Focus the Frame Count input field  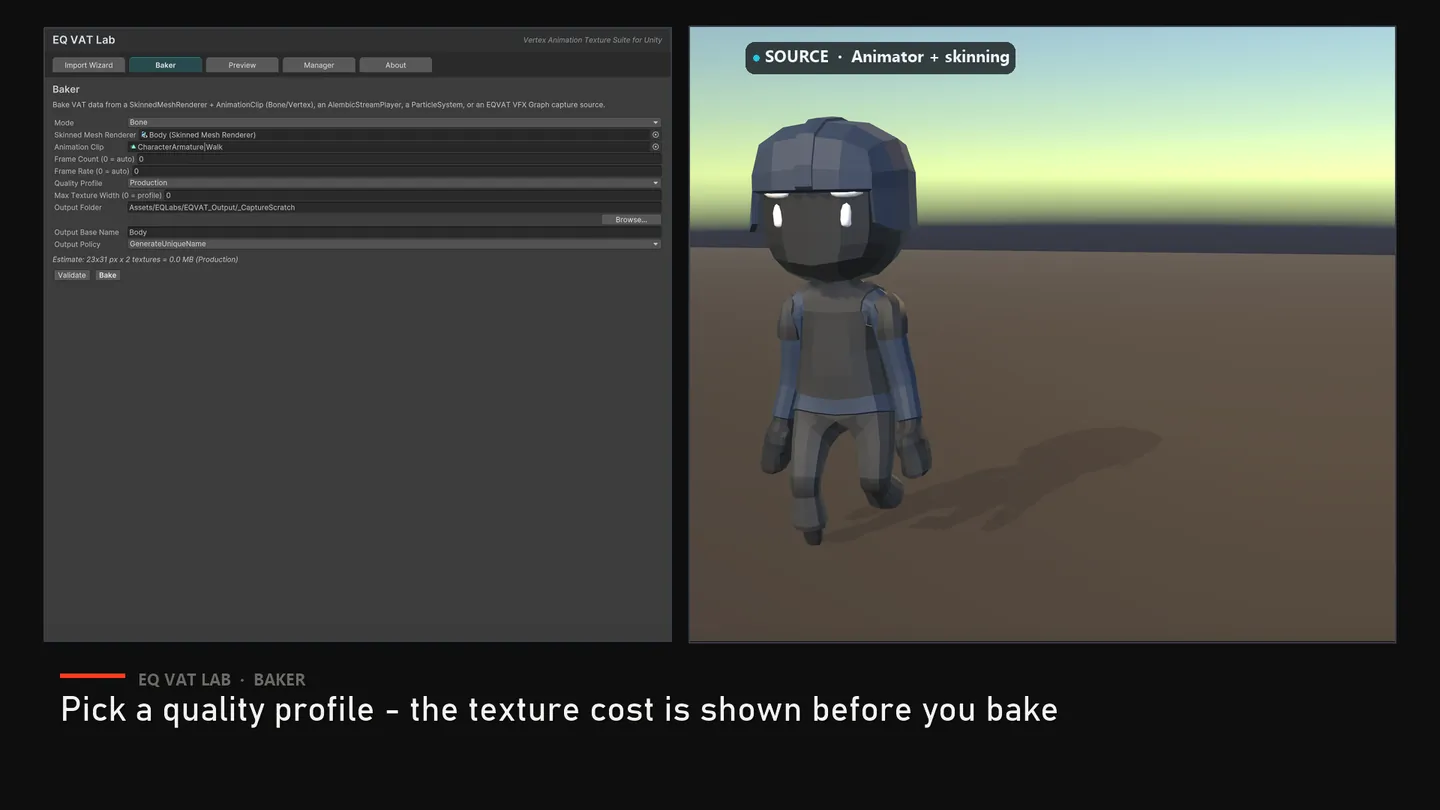(399, 159)
